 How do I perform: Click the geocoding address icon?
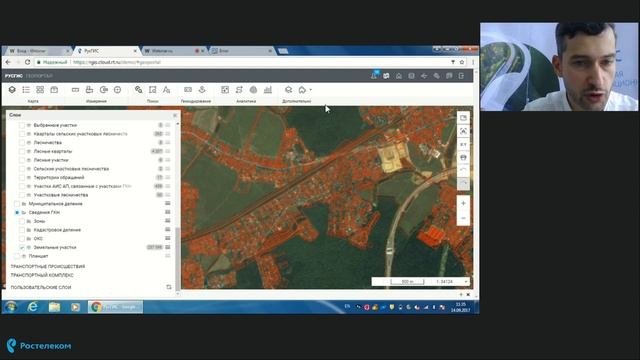tap(188, 90)
